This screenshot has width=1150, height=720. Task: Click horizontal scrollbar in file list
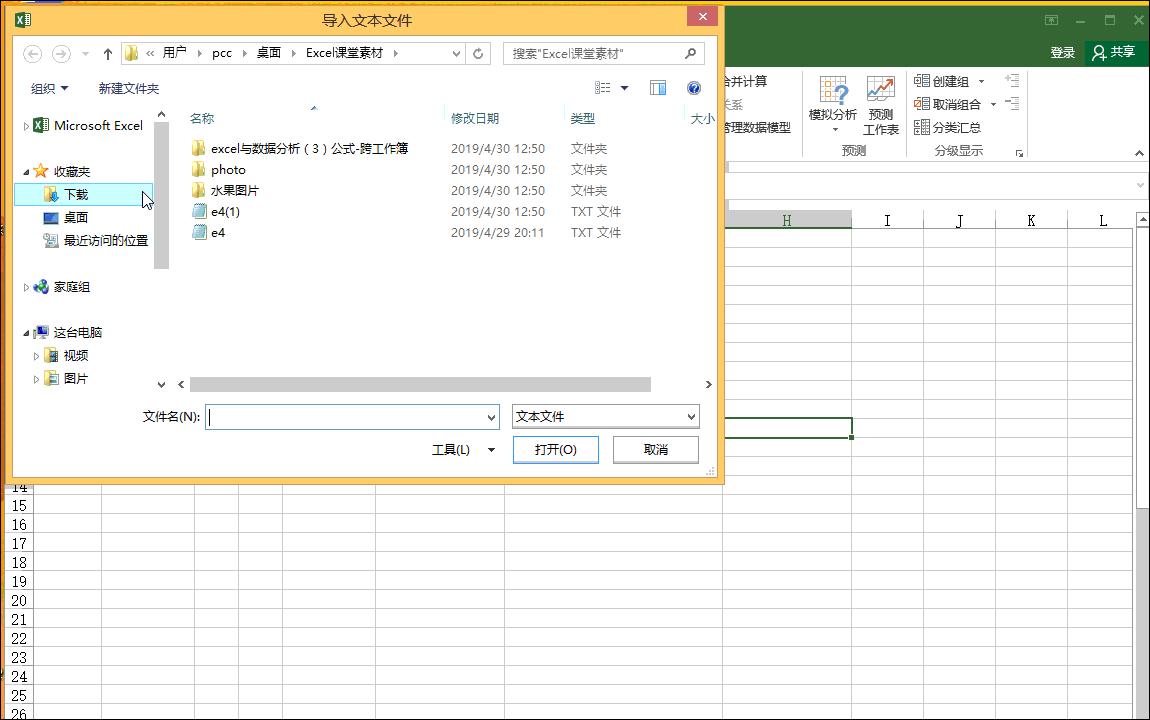[x=420, y=385]
